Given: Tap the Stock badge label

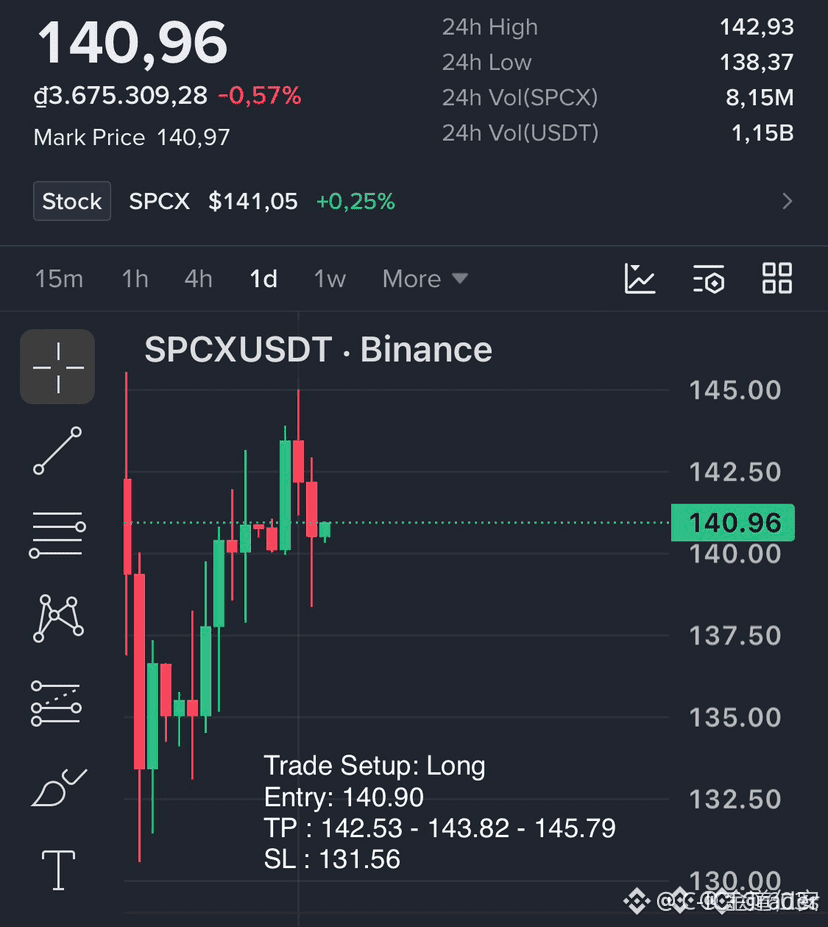Looking at the screenshot, I should tap(72, 201).
